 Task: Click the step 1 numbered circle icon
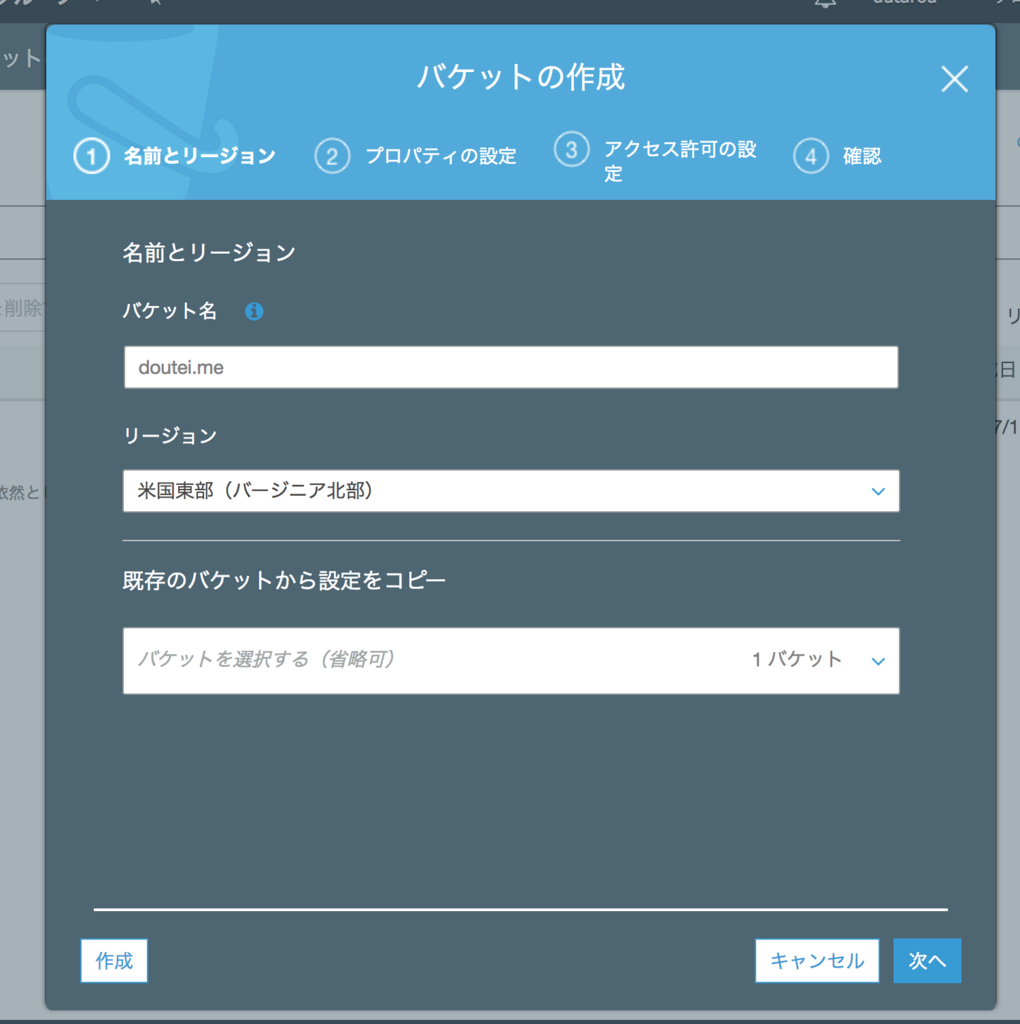(91, 156)
